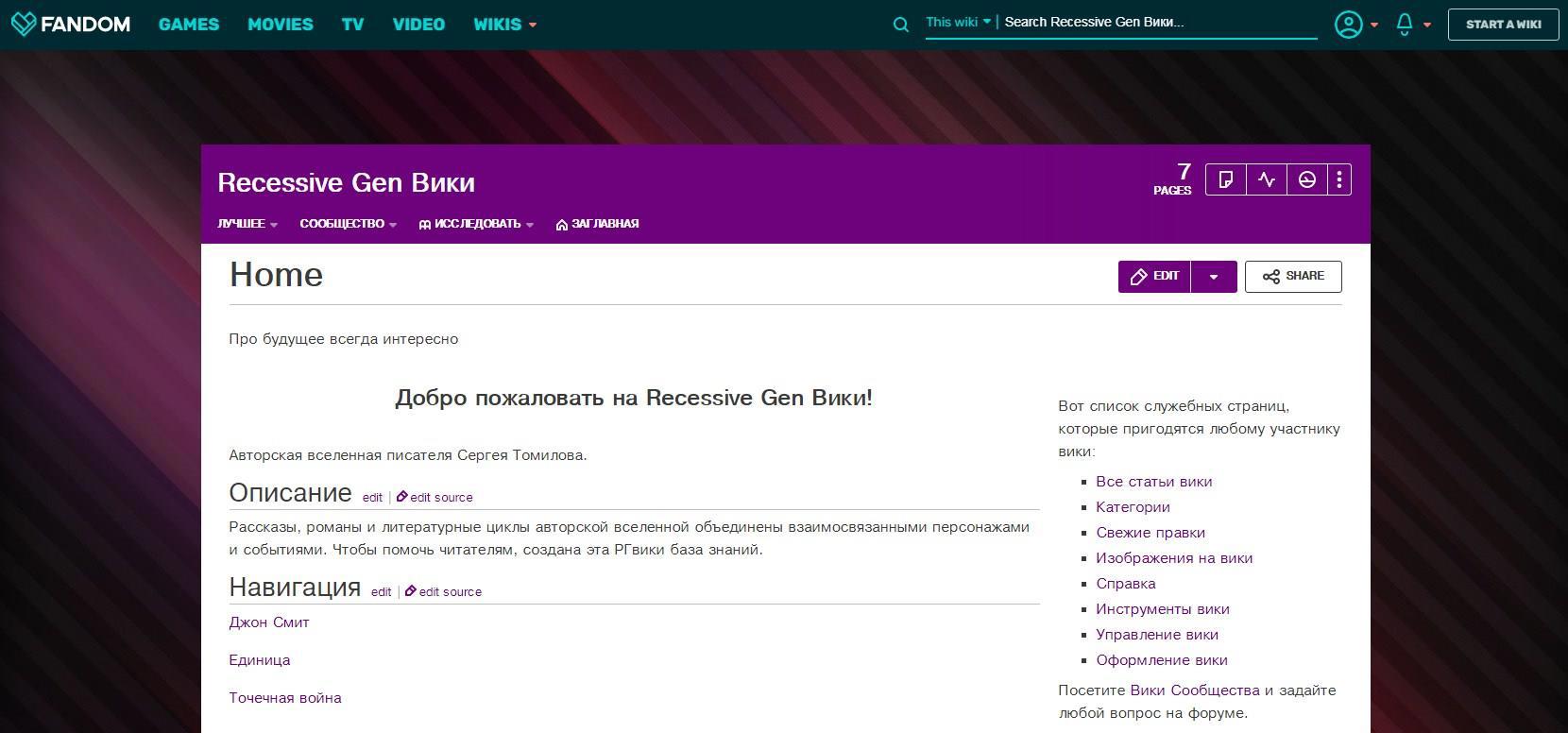Click the START A WIKI button
The width and height of the screenshot is (1568, 733).
1503,25
